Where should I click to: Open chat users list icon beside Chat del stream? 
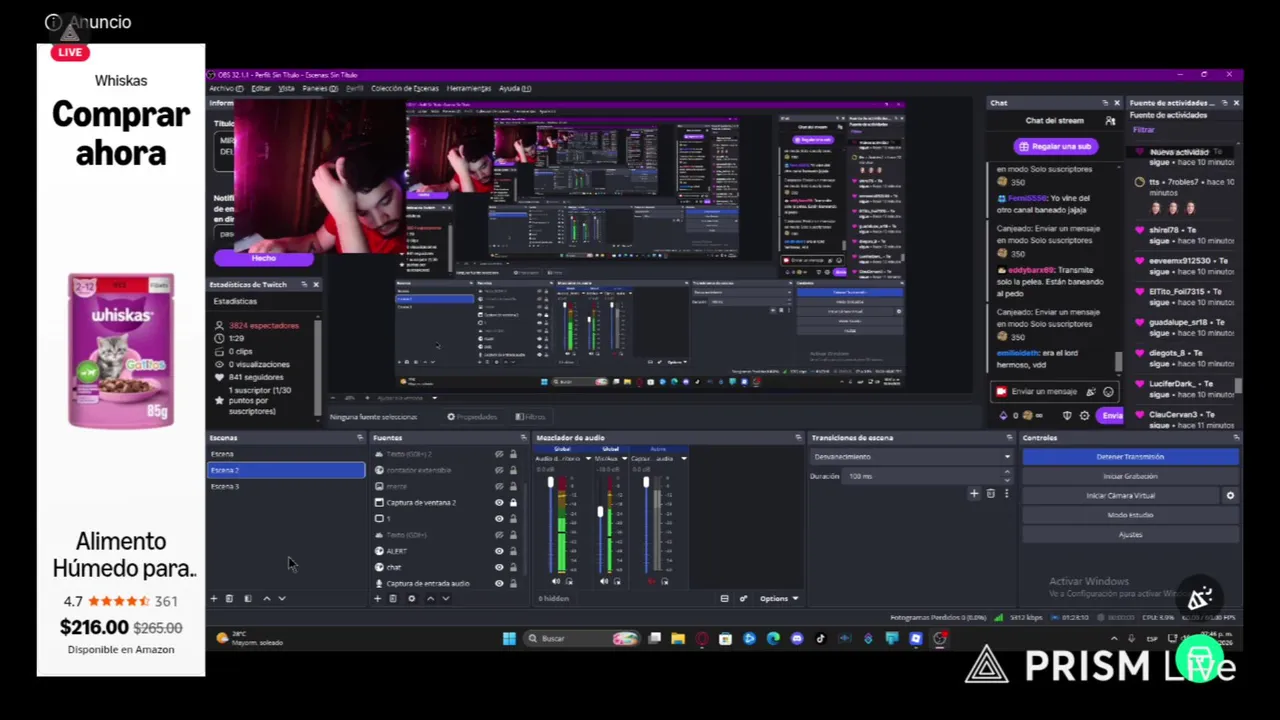pyautogui.click(x=1110, y=120)
